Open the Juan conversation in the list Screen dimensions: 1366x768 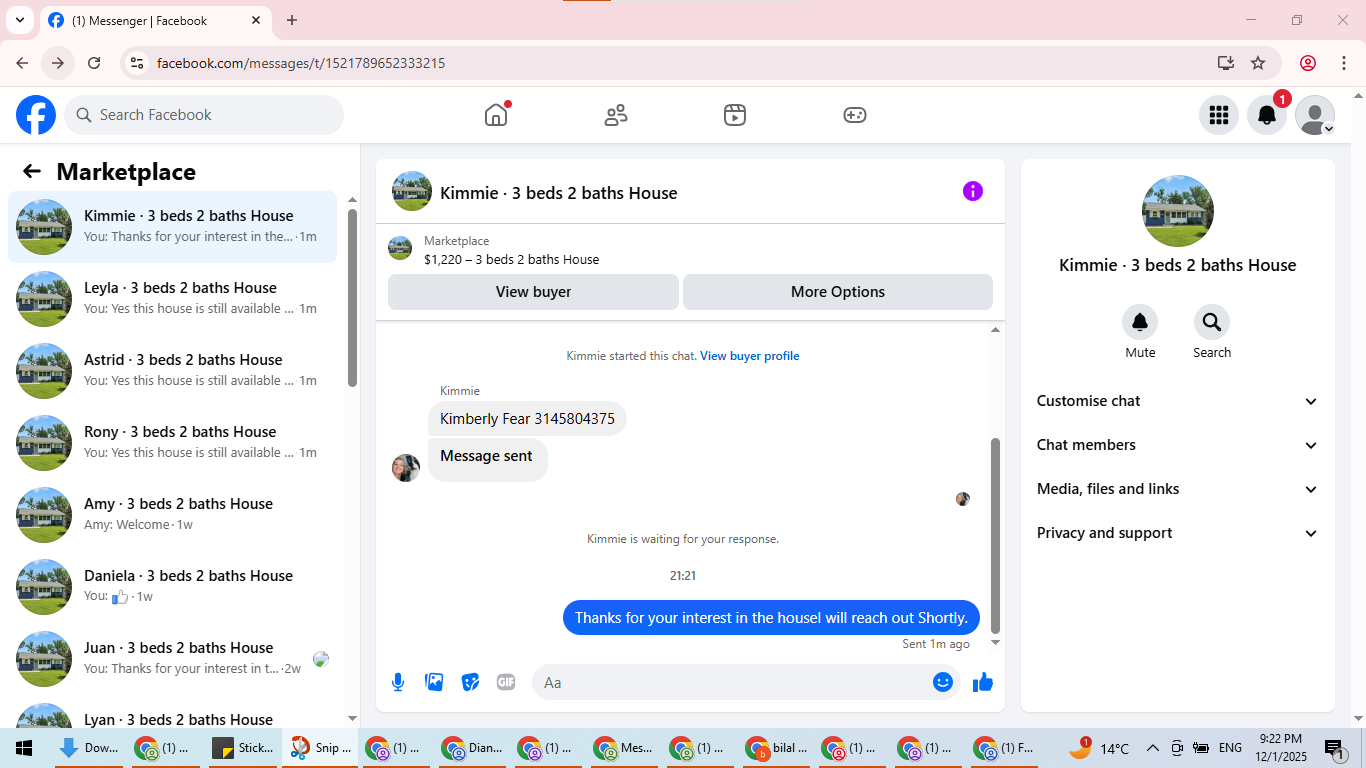tap(172, 659)
